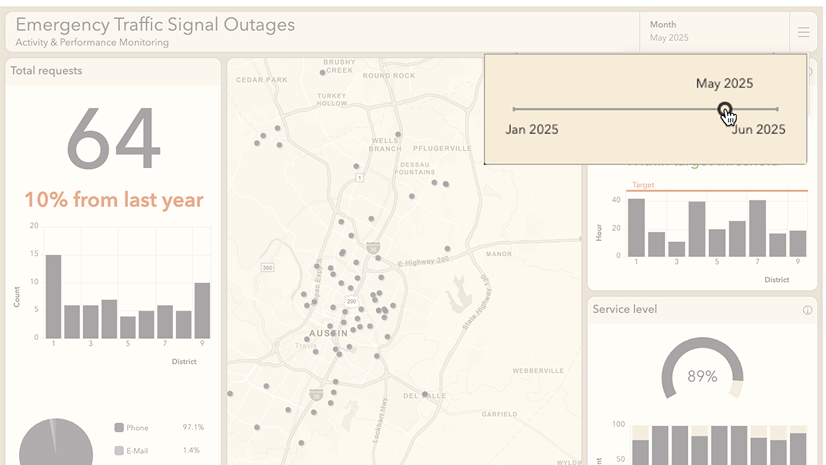Click the Interstate 35 shield near Manor highway
826x465 pixels.
click(372, 247)
